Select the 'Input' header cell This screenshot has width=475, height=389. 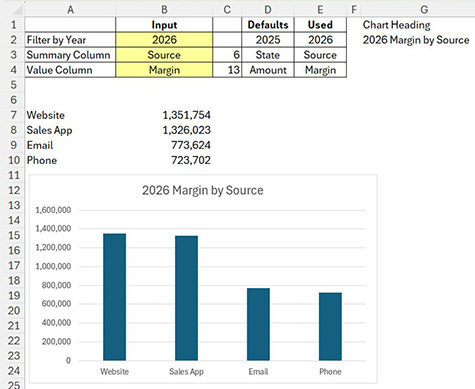(x=164, y=25)
